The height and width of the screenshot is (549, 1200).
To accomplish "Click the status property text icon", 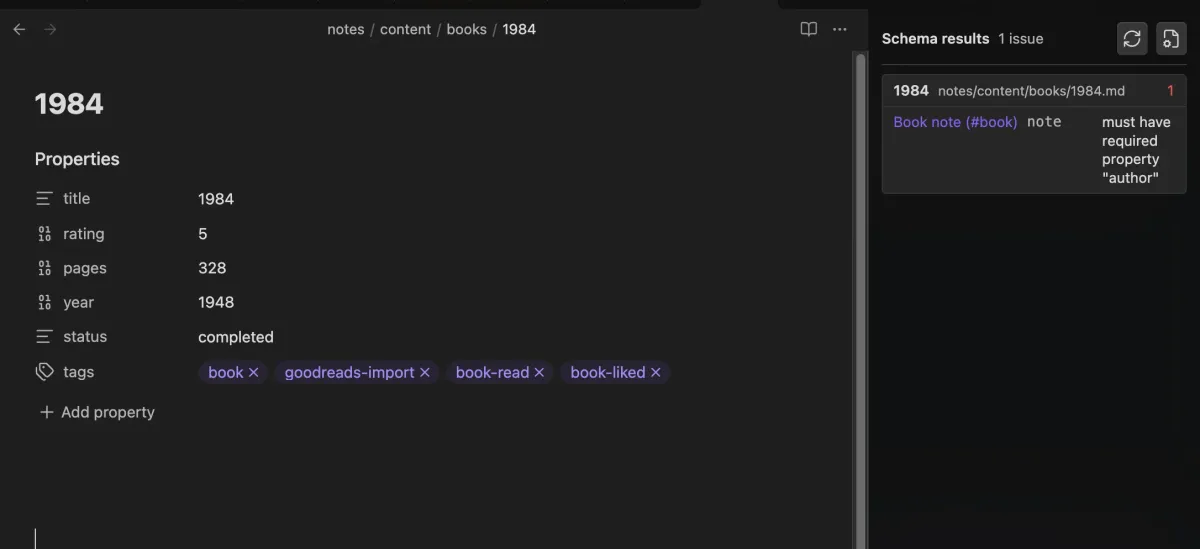I will 44,337.
